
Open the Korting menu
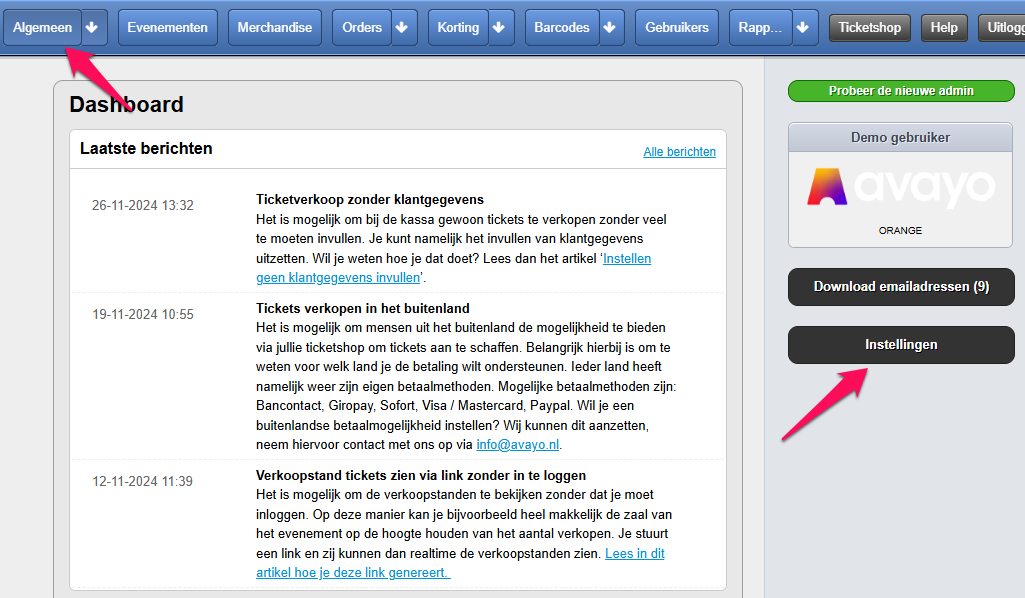[x=458, y=27]
